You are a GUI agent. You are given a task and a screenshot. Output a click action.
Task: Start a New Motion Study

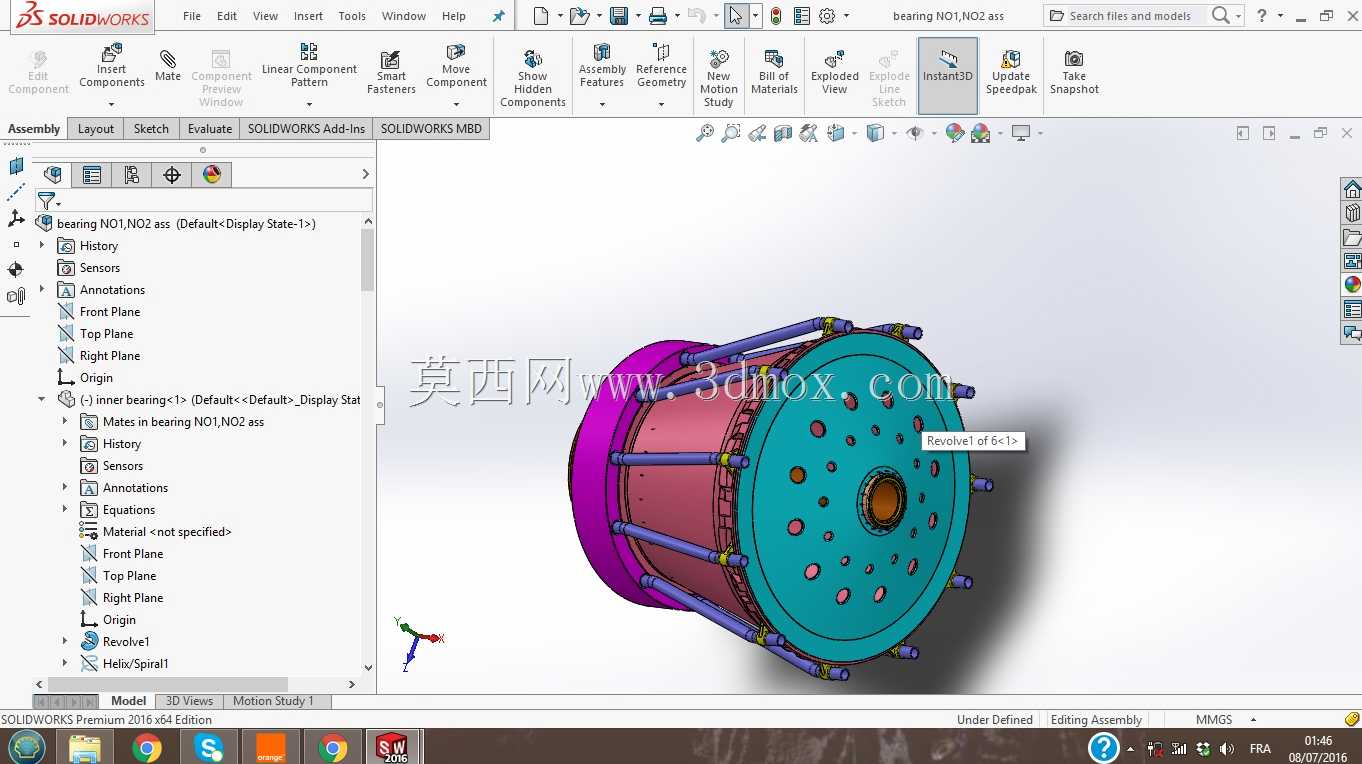coord(718,78)
